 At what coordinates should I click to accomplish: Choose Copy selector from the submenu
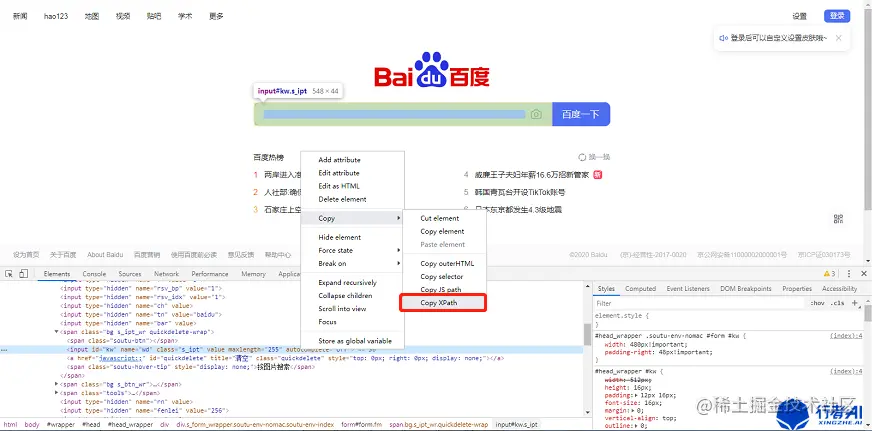tap(444, 276)
